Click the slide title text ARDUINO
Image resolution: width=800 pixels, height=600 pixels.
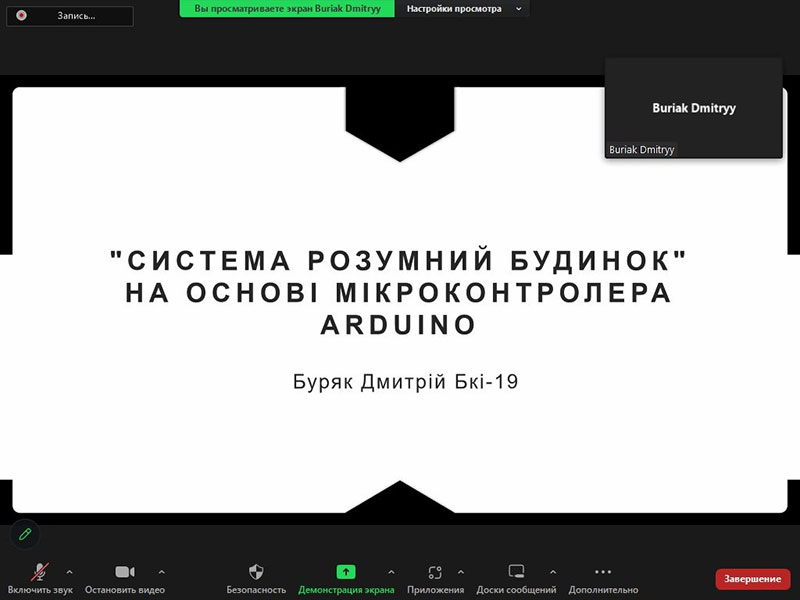398,324
